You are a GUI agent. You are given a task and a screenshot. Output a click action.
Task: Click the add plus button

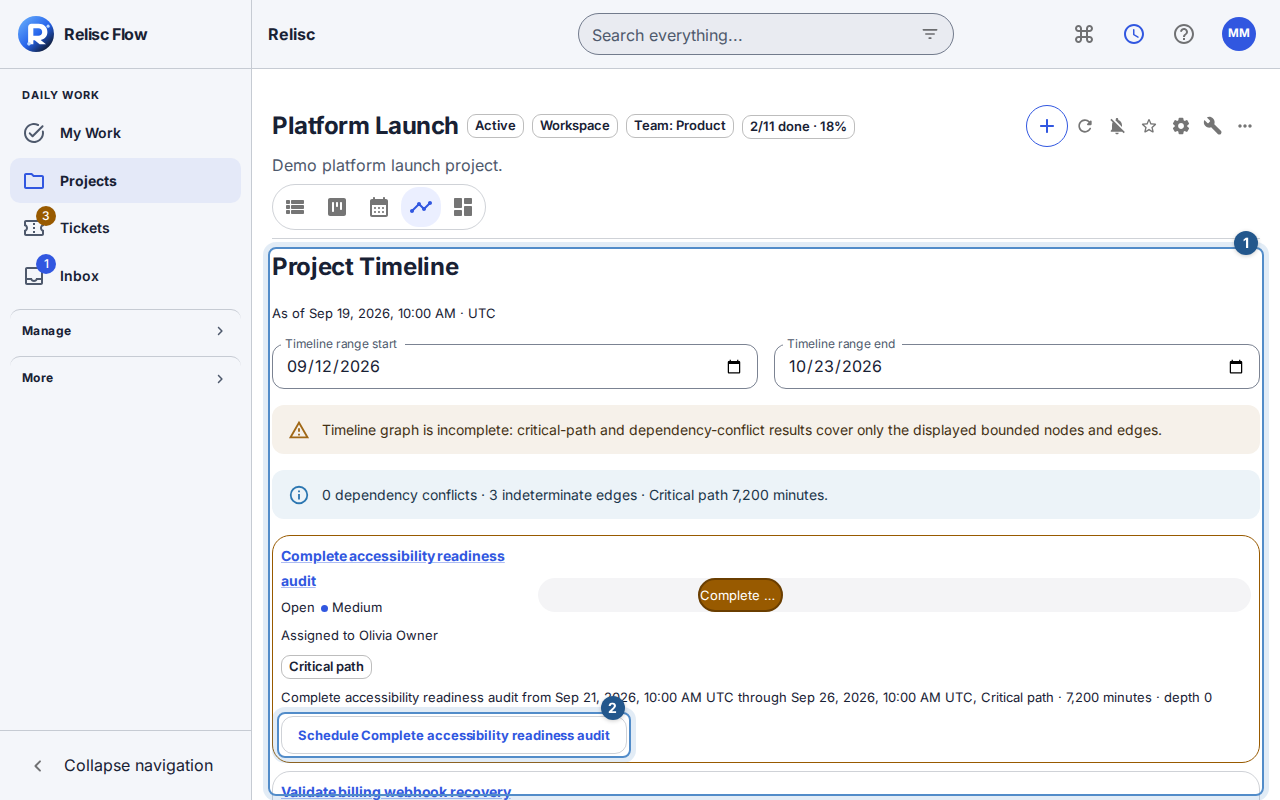tap(1047, 126)
